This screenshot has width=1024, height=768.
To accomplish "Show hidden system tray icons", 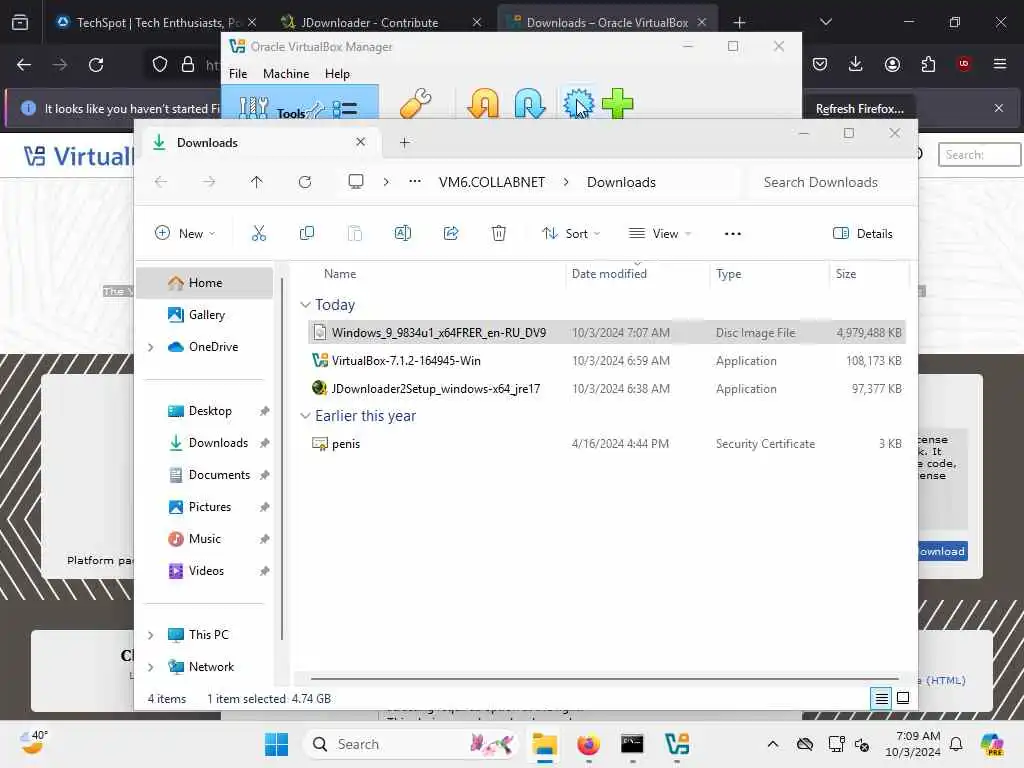I will pyautogui.click(x=773, y=744).
